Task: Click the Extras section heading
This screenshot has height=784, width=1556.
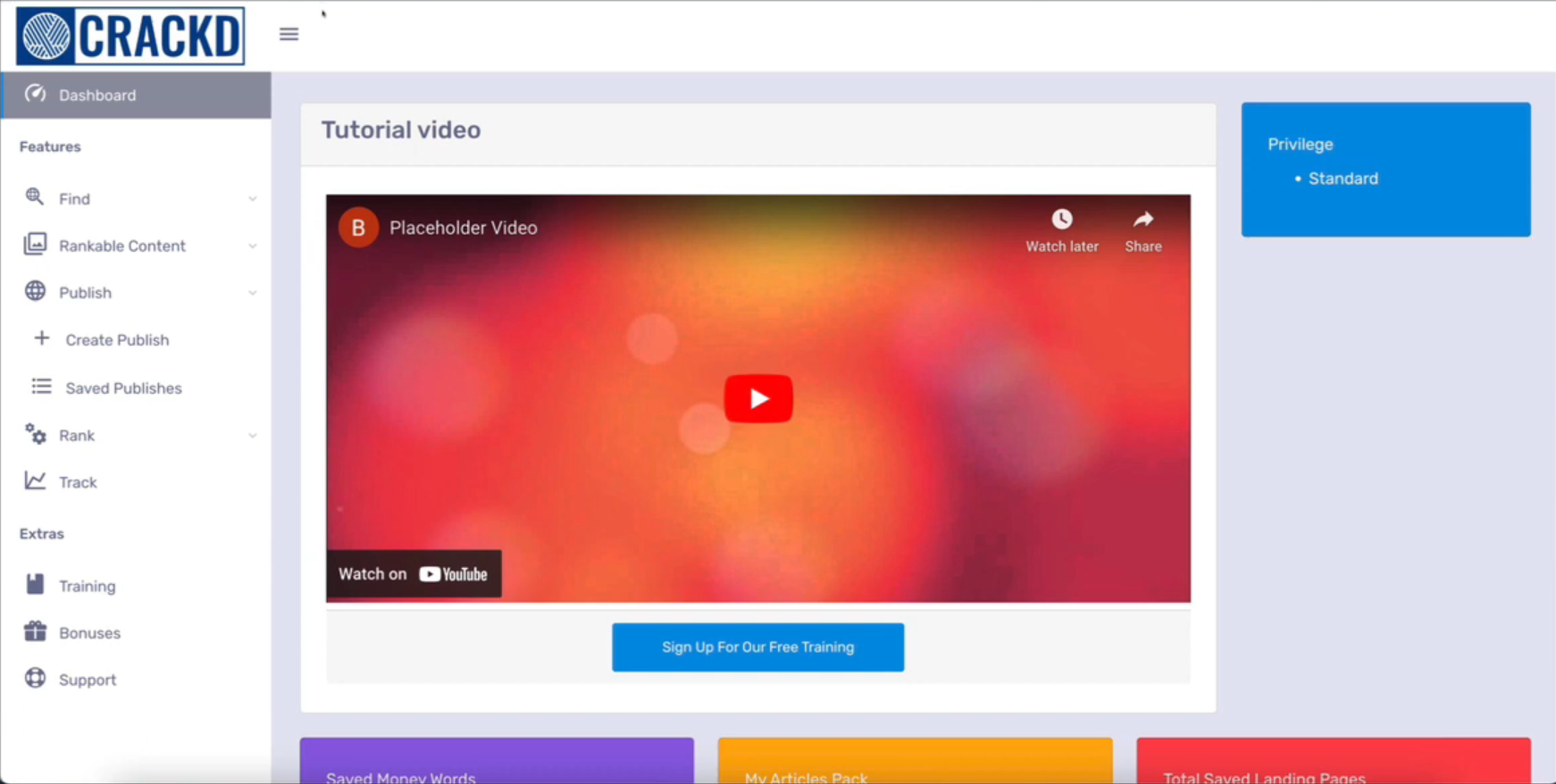Action: click(x=42, y=534)
